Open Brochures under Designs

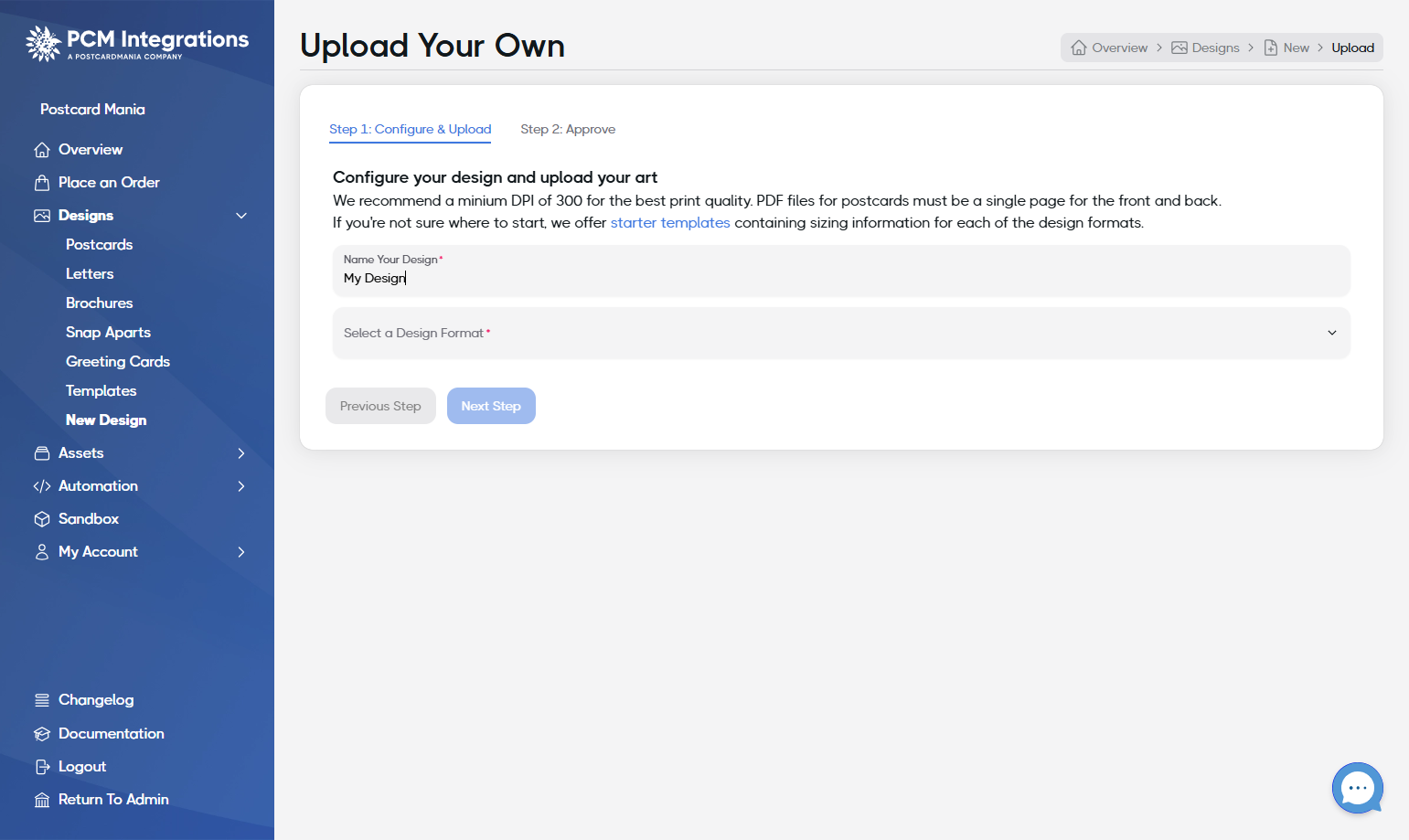pos(99,303)
